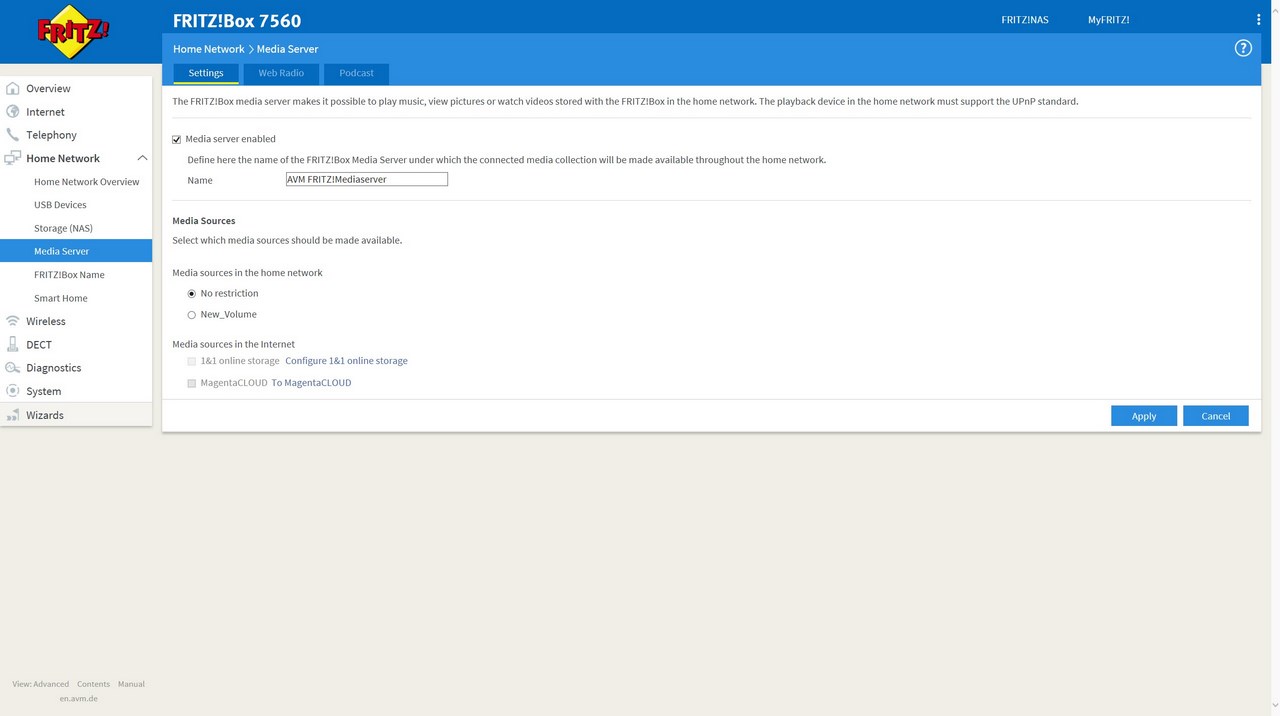
Task: Click Media Server in the breadcrumb
Action: pyautogui.click(x=287, y=49)
